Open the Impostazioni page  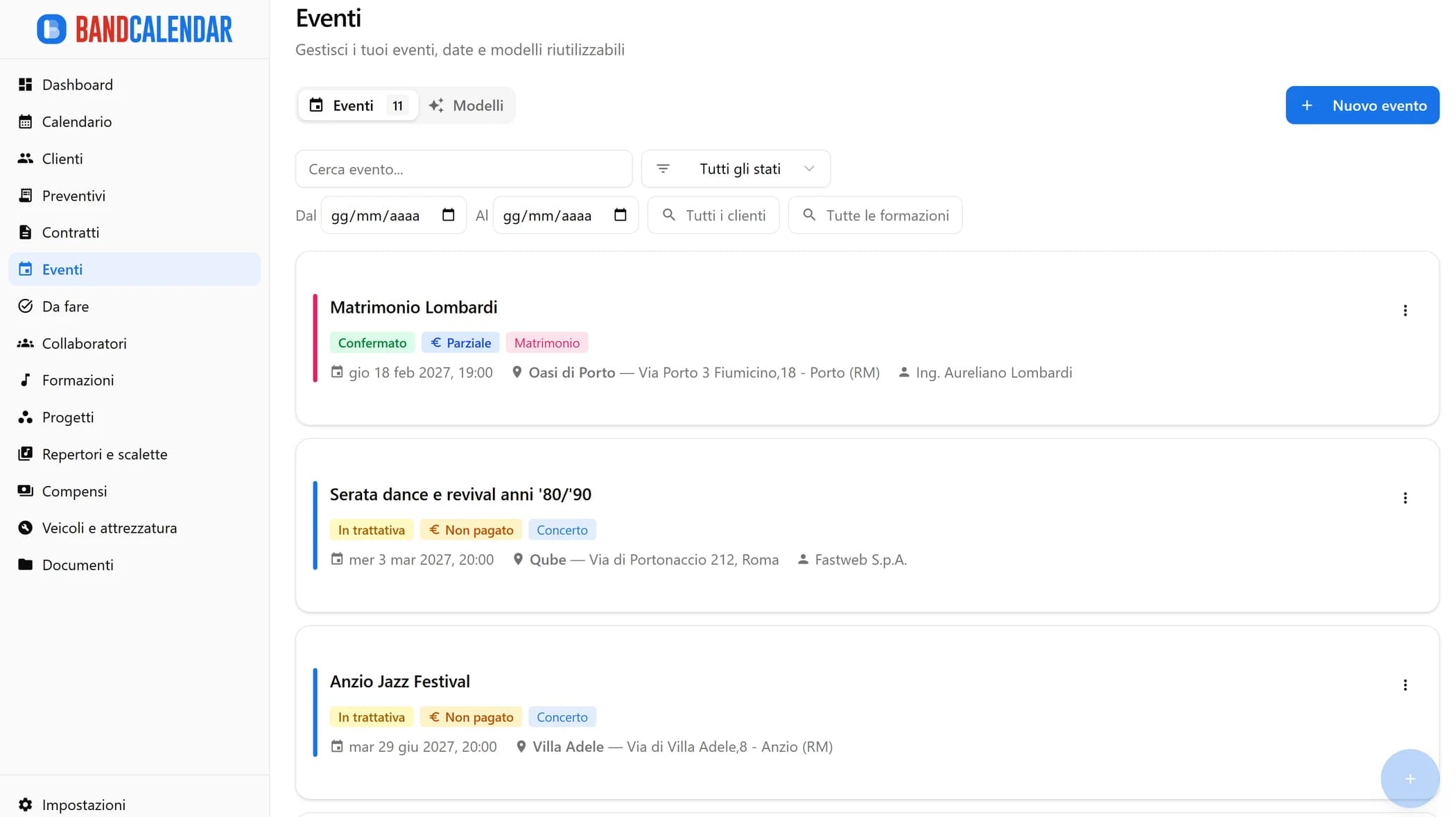point(83,805)
